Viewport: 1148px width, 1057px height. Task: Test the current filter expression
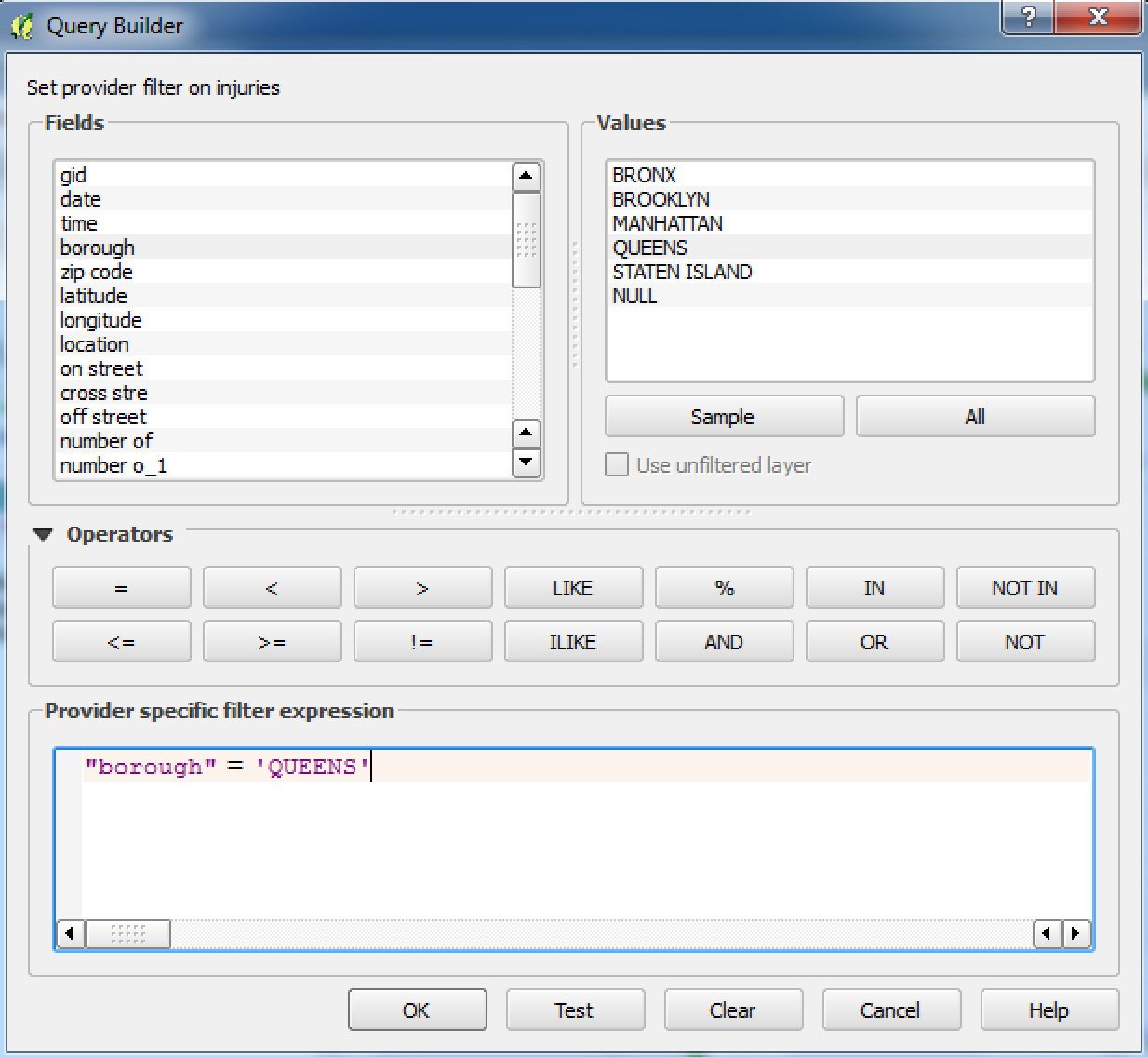(574, 1010)
